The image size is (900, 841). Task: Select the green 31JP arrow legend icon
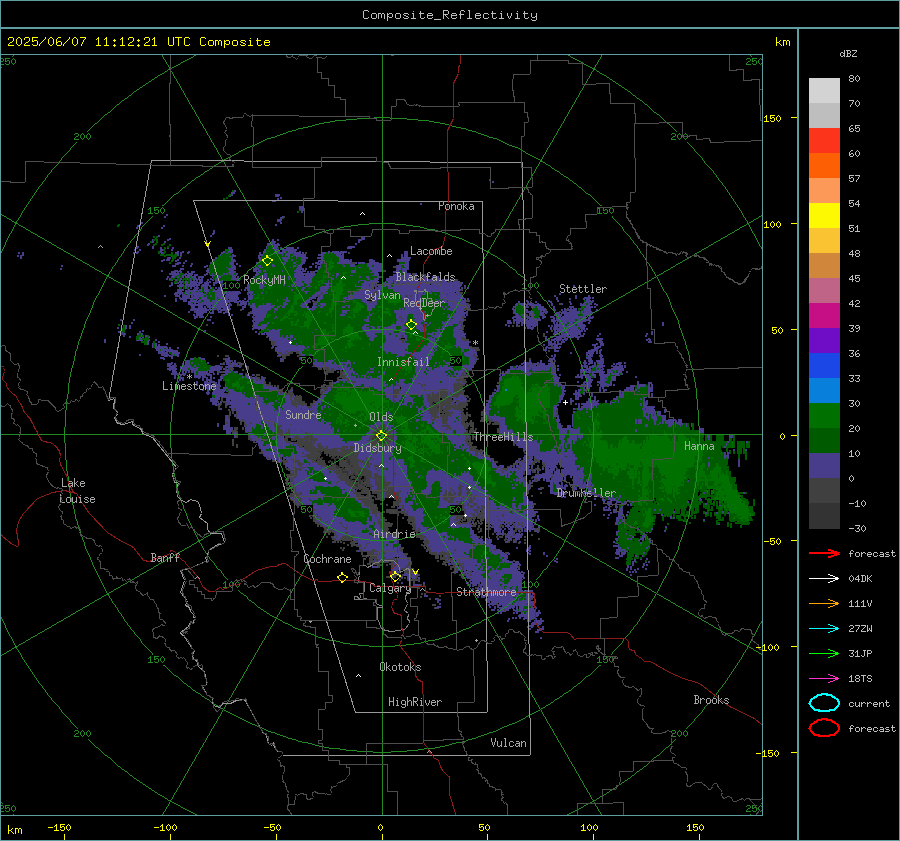pos(824,653)
